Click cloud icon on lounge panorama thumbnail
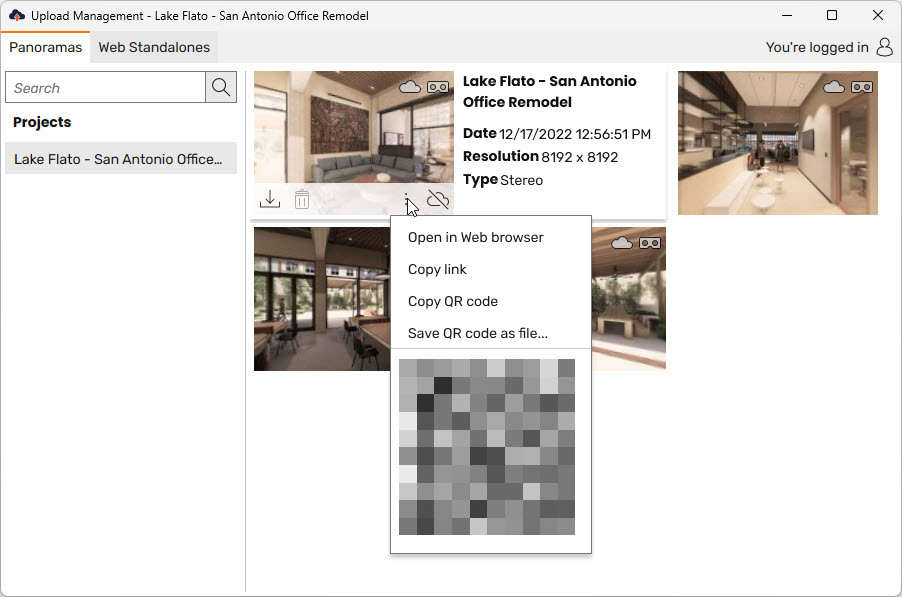Viewport: 902px width, 597px height. click(x=410, y=87)
